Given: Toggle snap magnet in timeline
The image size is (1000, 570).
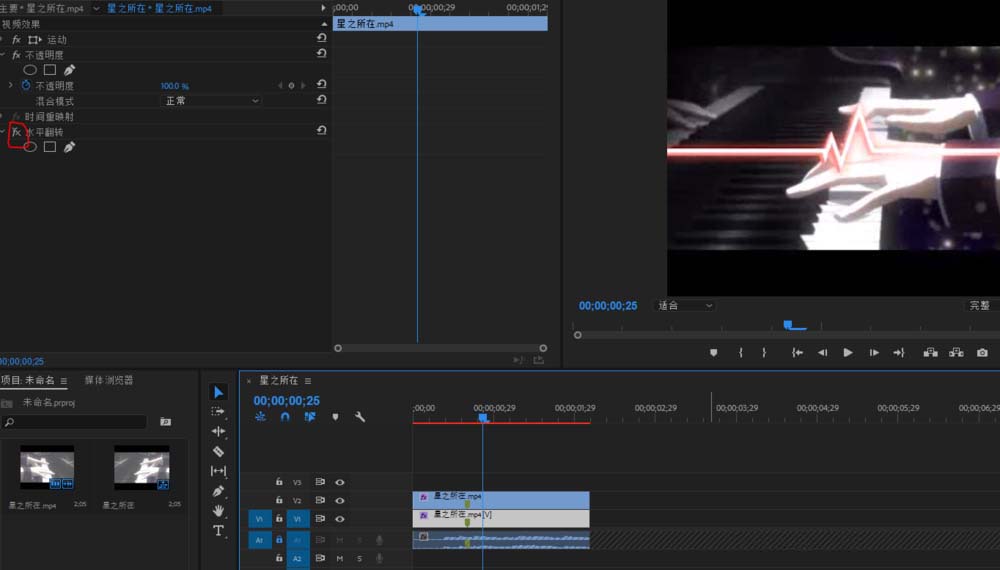Looking at the screenshot, I should point(285,417).
